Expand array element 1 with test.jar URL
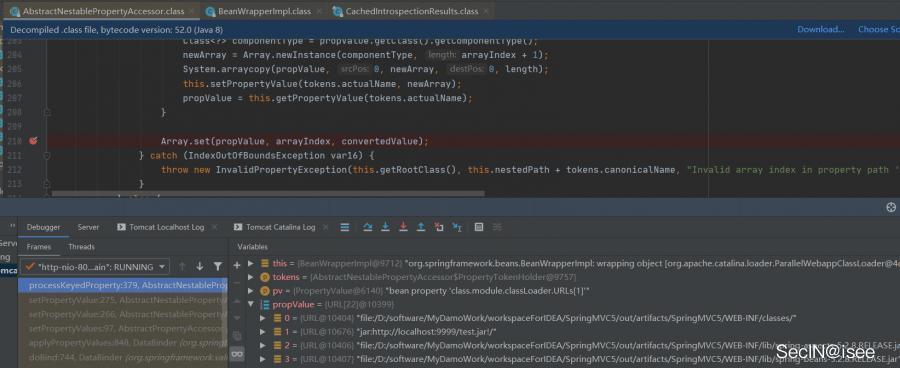Screen dimensions: 900x368 (263, 332)
